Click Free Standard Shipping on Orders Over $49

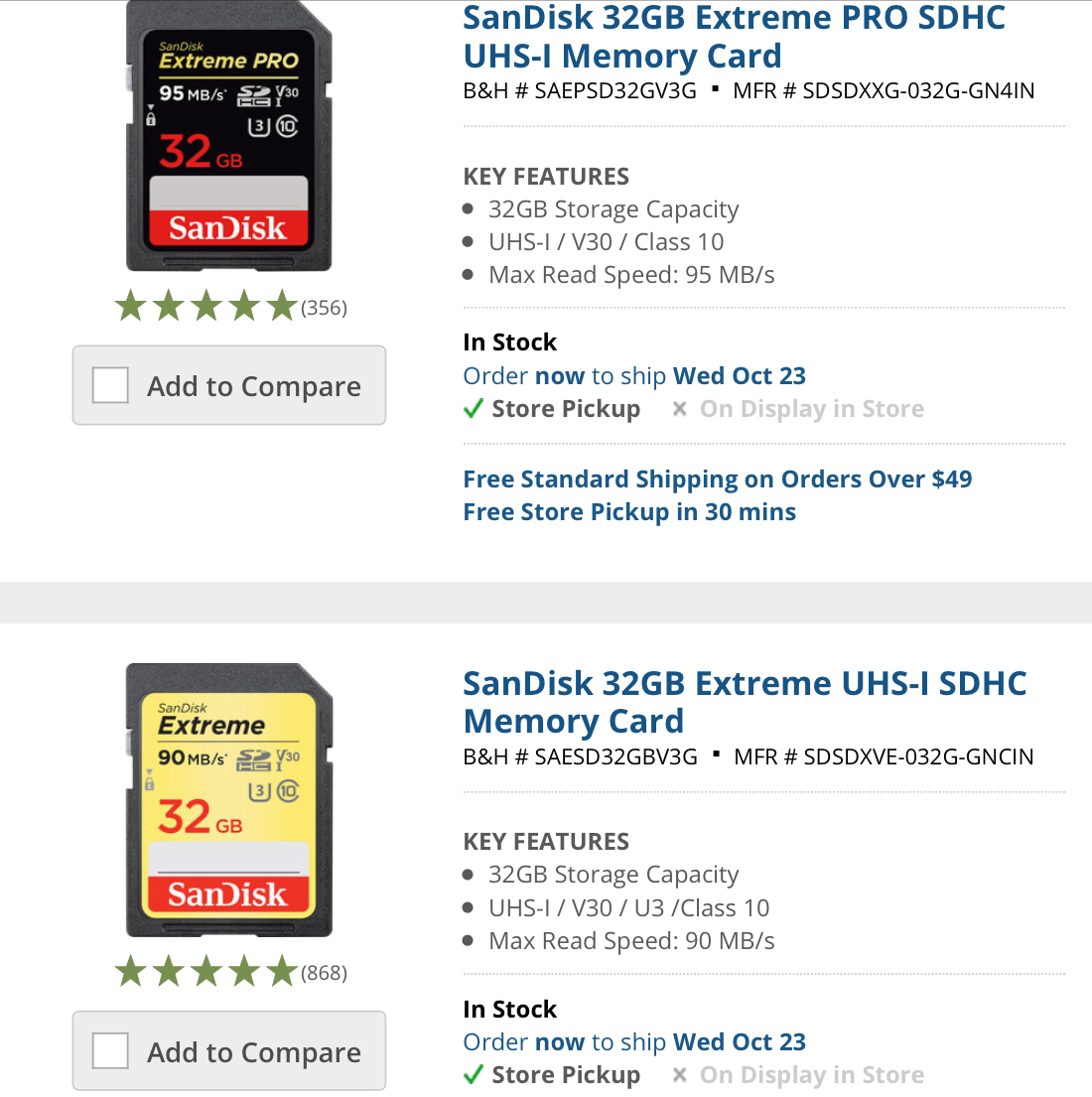pyautogui.click(x=717, y=479)
